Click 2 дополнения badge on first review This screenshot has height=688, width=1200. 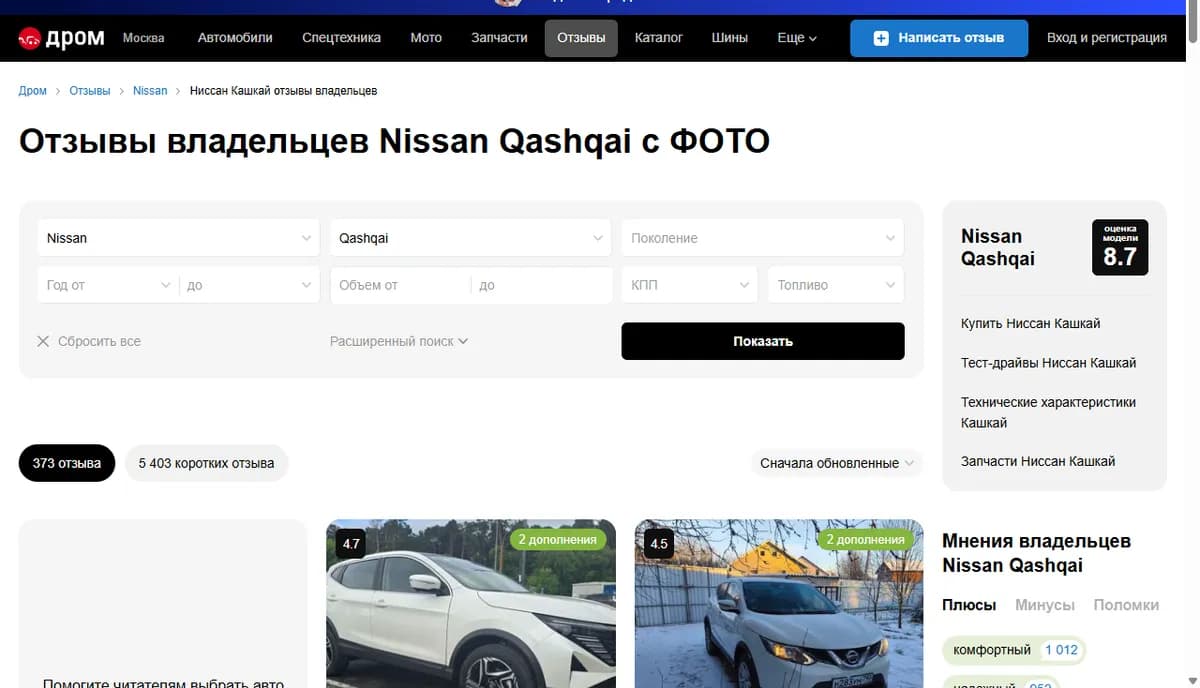[558, 539]
